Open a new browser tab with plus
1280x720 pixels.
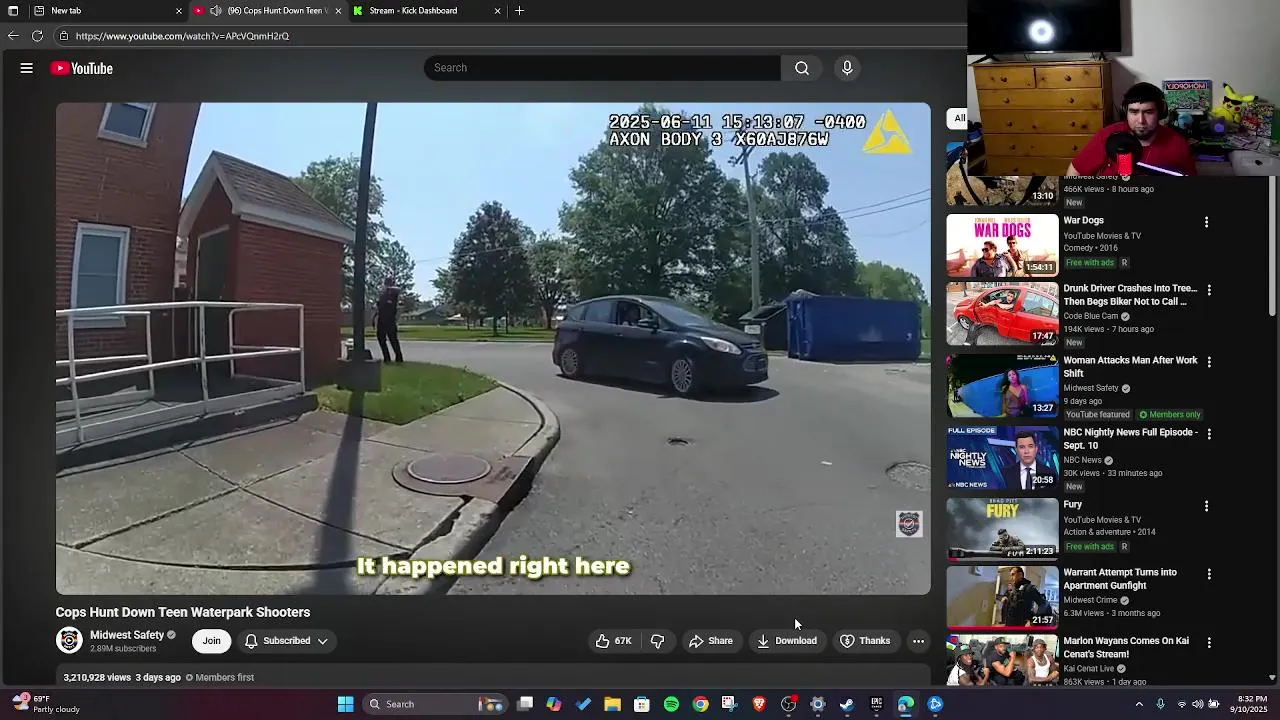[x=519, y=11]
